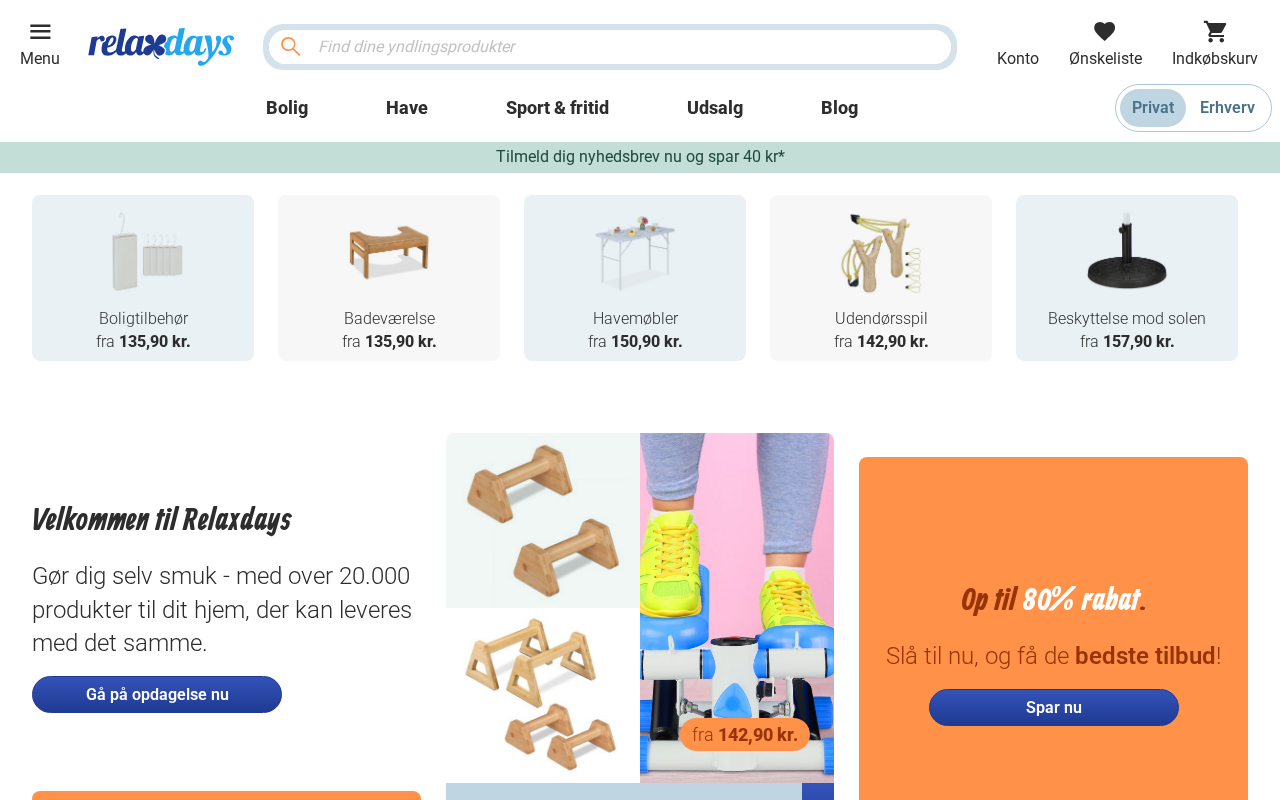Open the Udsalg menu item
This screenshot has width=1280, height=800.
(x=715, y=108)
